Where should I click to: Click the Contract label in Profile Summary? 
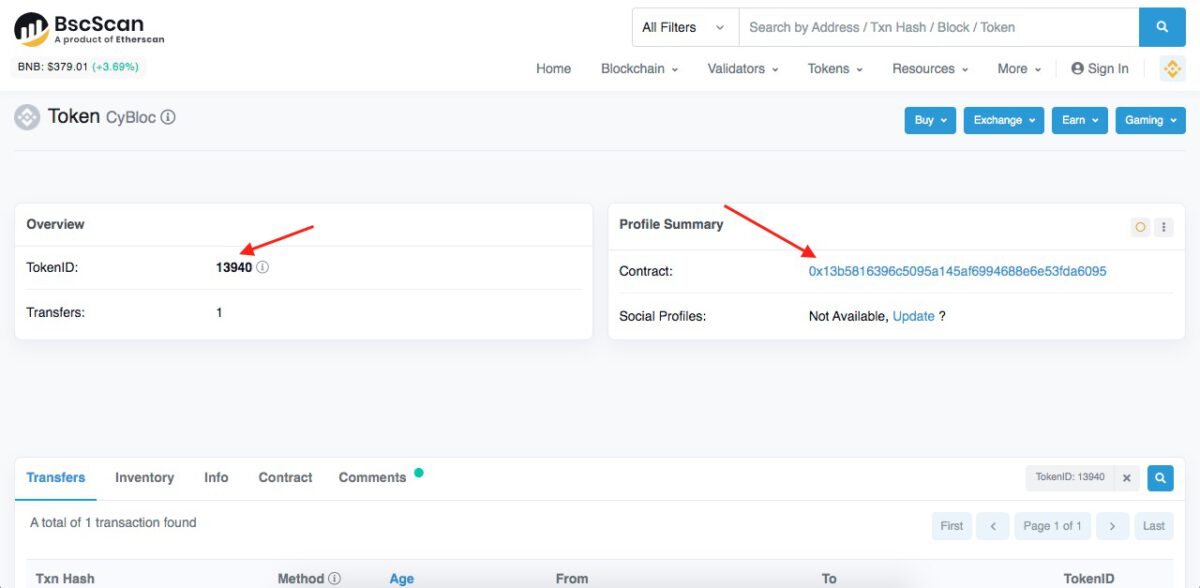(646, 271)
